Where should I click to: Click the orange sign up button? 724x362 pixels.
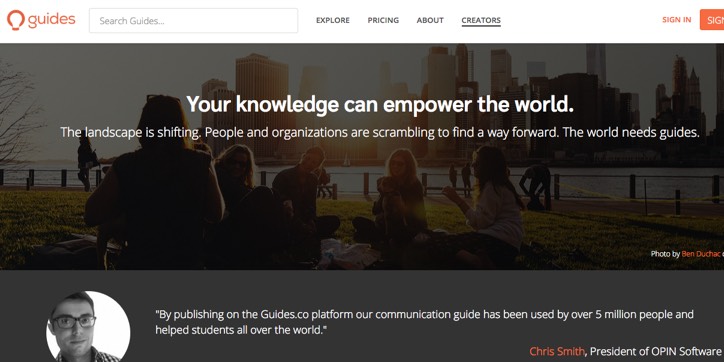tap(712, 20)
